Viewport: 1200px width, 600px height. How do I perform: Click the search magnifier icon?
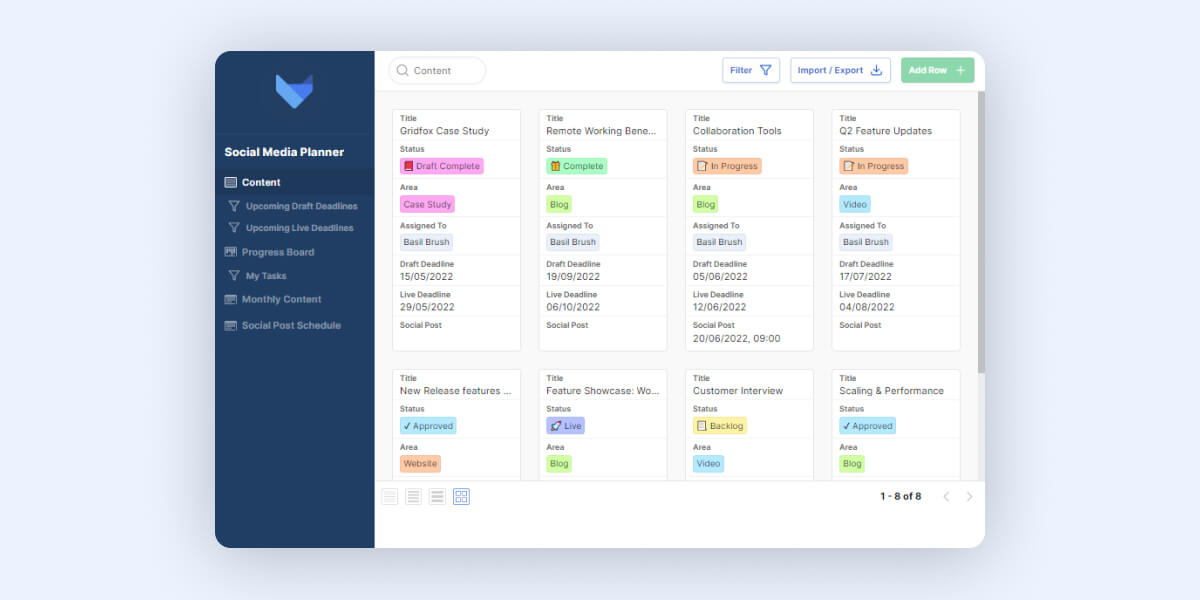(403, 70)
